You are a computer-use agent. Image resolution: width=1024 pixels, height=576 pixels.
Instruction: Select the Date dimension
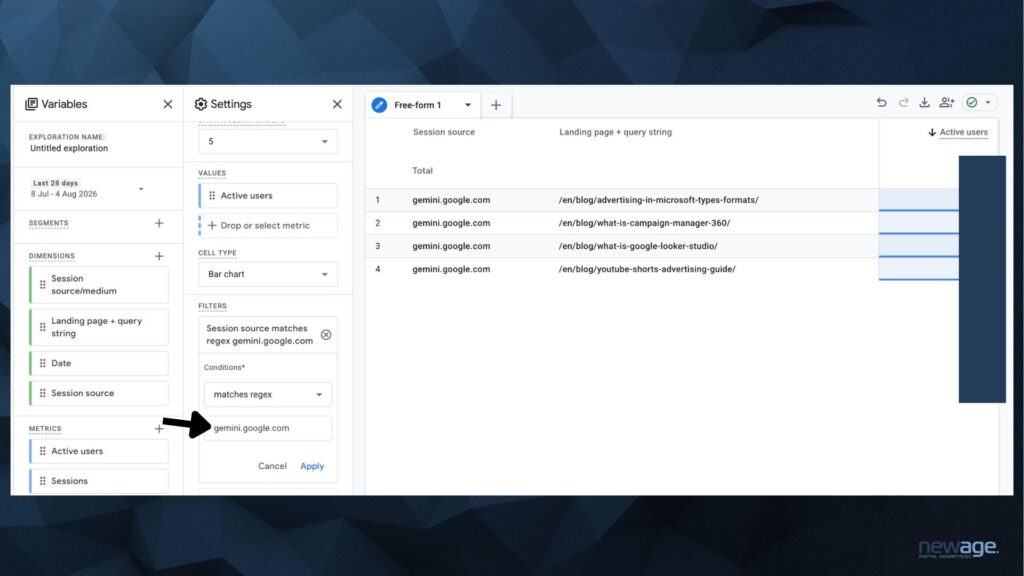click(x=99, y=363)
